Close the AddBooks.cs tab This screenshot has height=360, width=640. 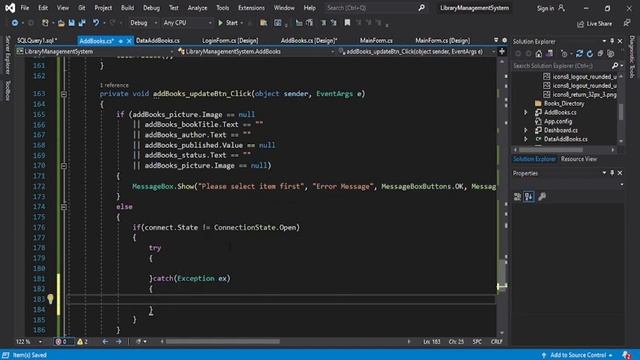click(x=129, y=41)
